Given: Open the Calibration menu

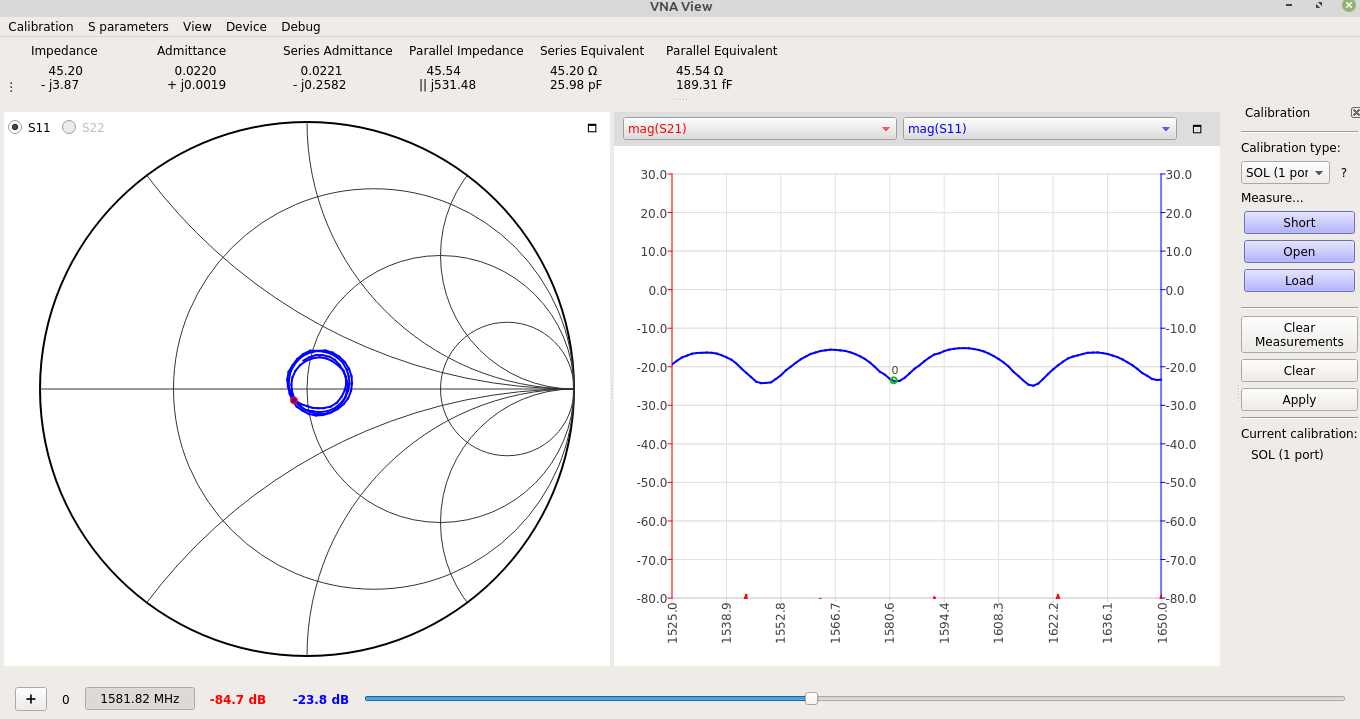Looking at the screenshot, I should [x=41, y=27].
